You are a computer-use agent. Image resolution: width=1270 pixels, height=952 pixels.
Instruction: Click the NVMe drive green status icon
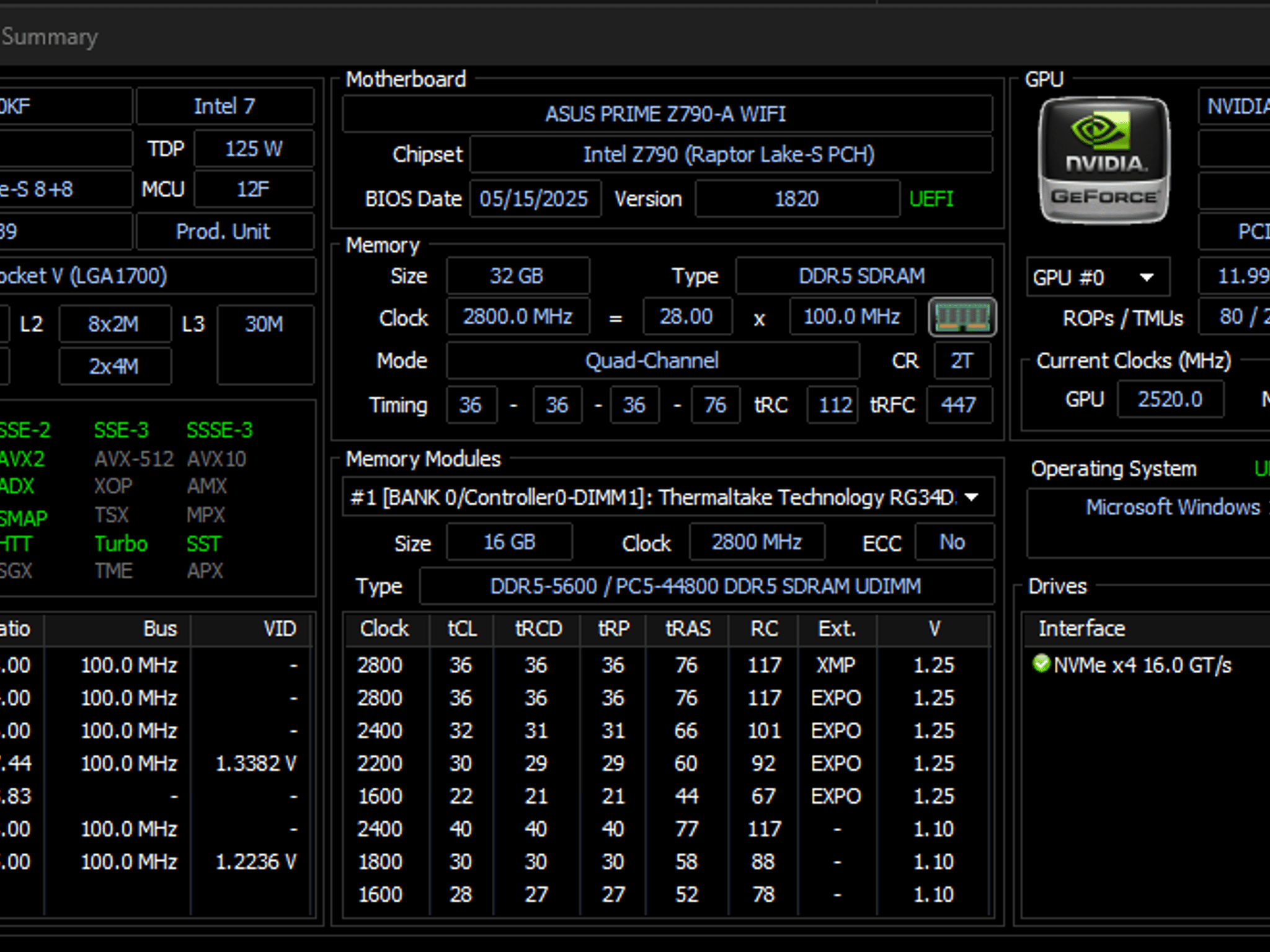[1041, 664]
